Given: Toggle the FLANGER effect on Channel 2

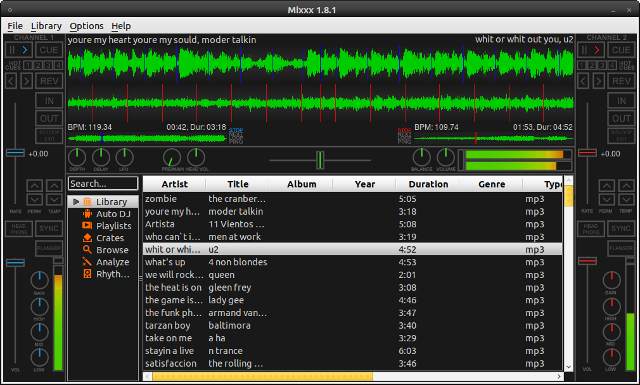Looking at the screenshot, I should click(x=621, y=248).
